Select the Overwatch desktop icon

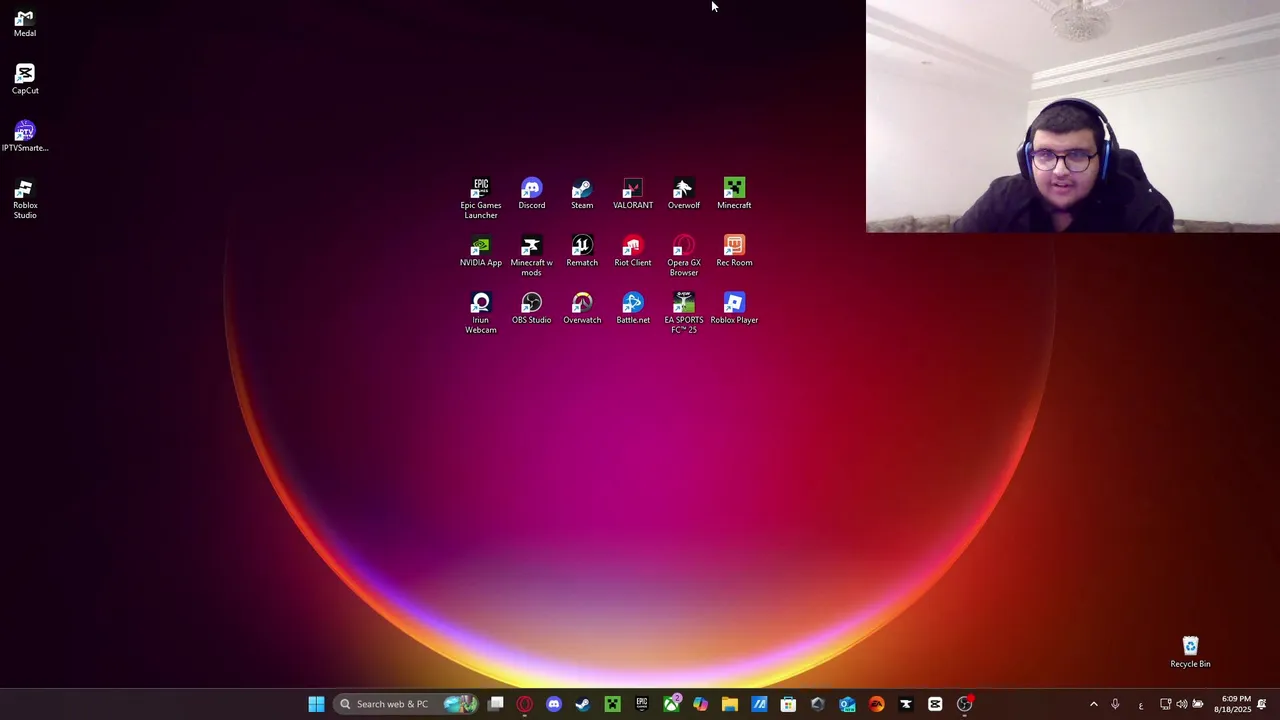(x=582, y=308)
